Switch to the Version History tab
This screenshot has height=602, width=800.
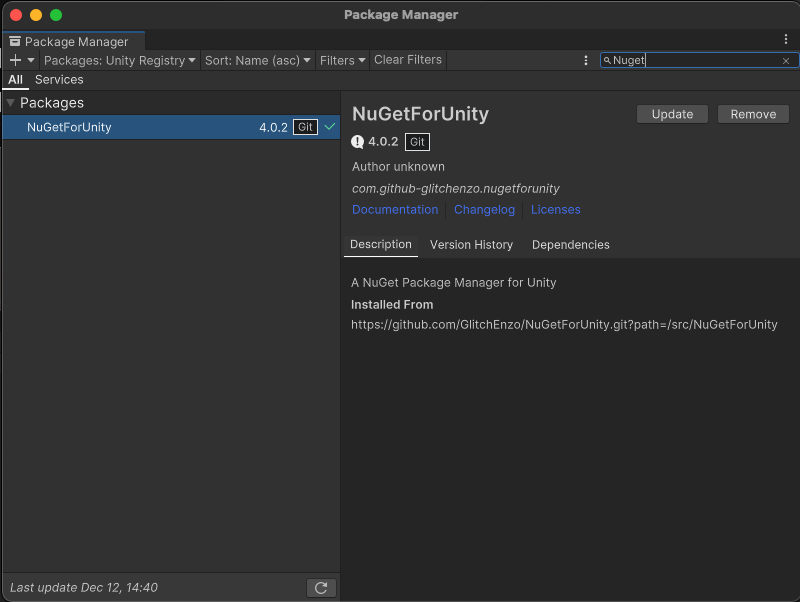pyautogui.click(x=471, y=245)
